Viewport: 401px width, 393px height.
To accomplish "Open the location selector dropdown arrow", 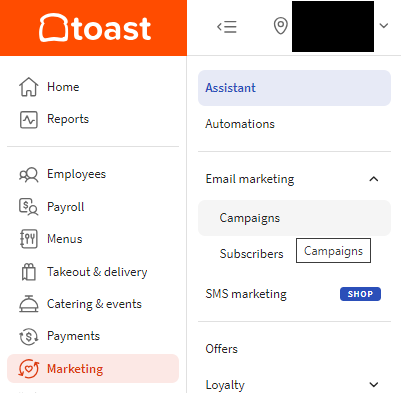I will (x=384, y=26).
